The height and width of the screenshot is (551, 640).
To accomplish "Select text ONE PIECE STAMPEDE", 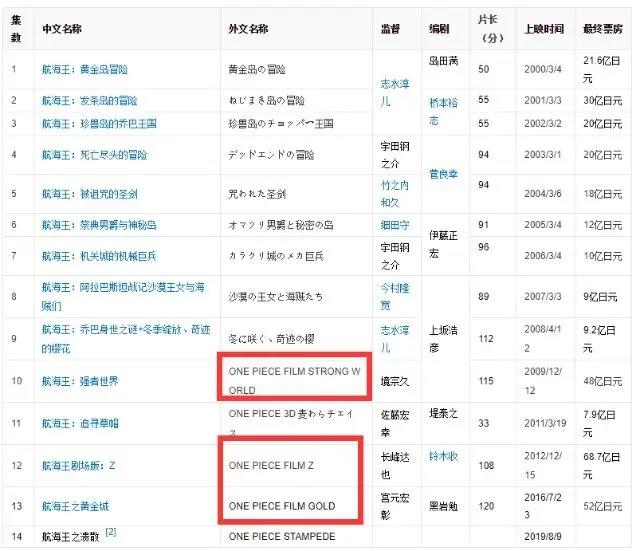I will click(282, 537).
